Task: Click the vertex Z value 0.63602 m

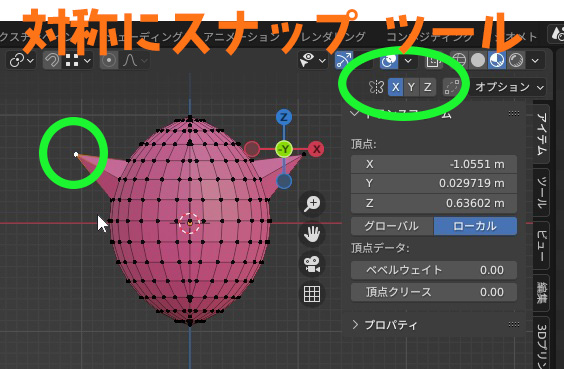Action: click(434, 203)
